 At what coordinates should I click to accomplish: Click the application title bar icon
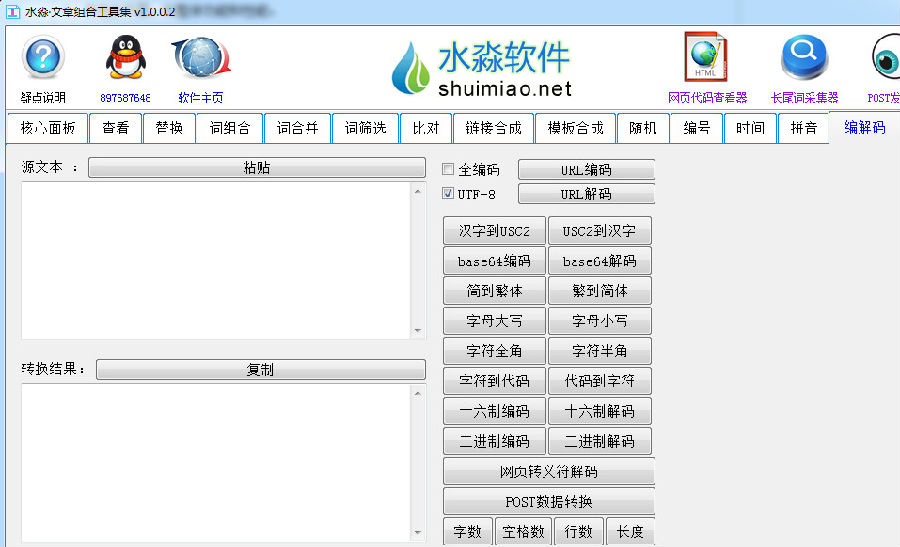(x=13, y=11)
